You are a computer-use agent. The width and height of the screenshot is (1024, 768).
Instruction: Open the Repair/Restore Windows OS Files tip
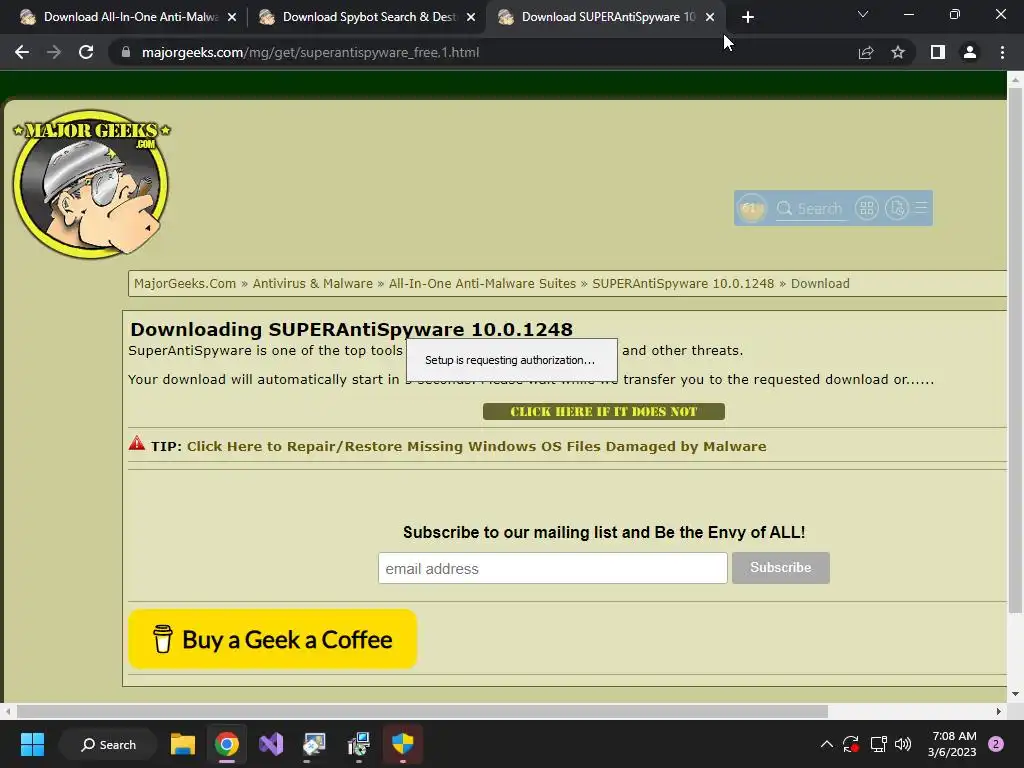point(476,446)
